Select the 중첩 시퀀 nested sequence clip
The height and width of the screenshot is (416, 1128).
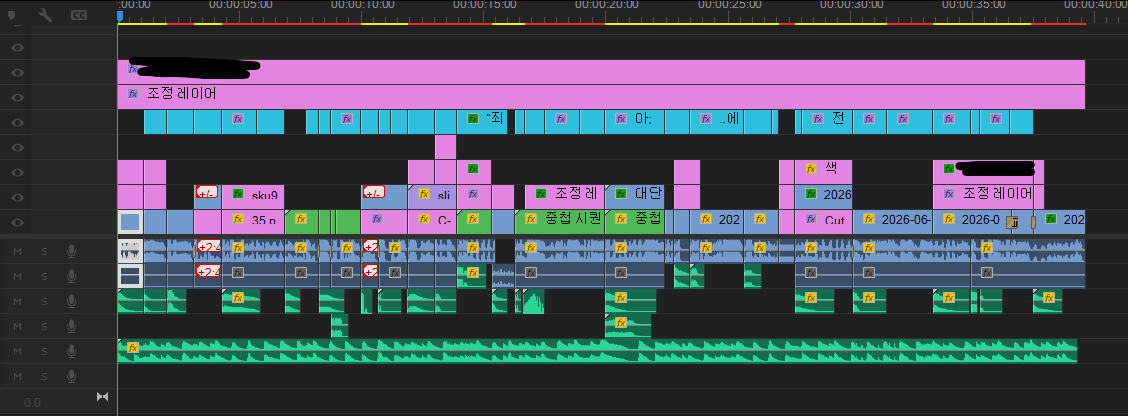(x=560, y=222)
